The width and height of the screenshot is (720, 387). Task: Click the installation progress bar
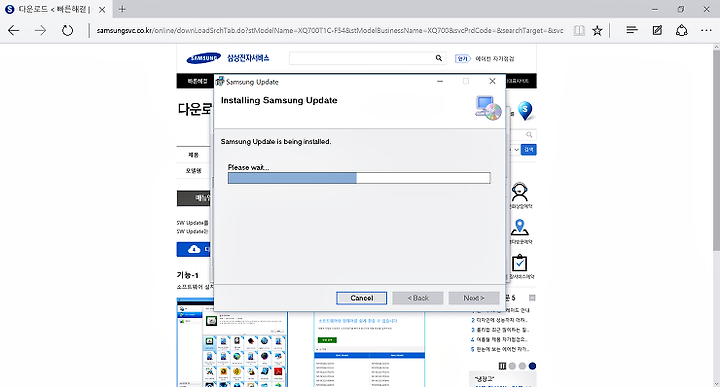coord(359,178)
